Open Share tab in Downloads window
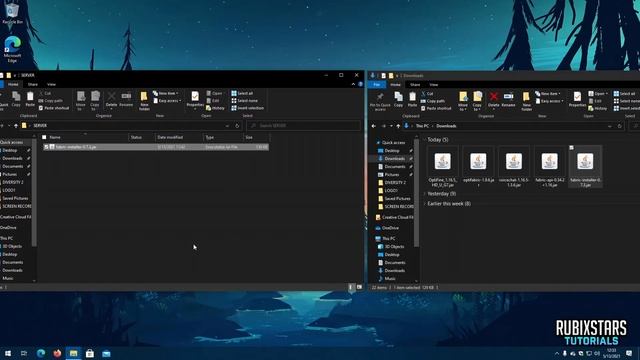Image resolution: width=640 pixels, height=360 pixels. 415,85
